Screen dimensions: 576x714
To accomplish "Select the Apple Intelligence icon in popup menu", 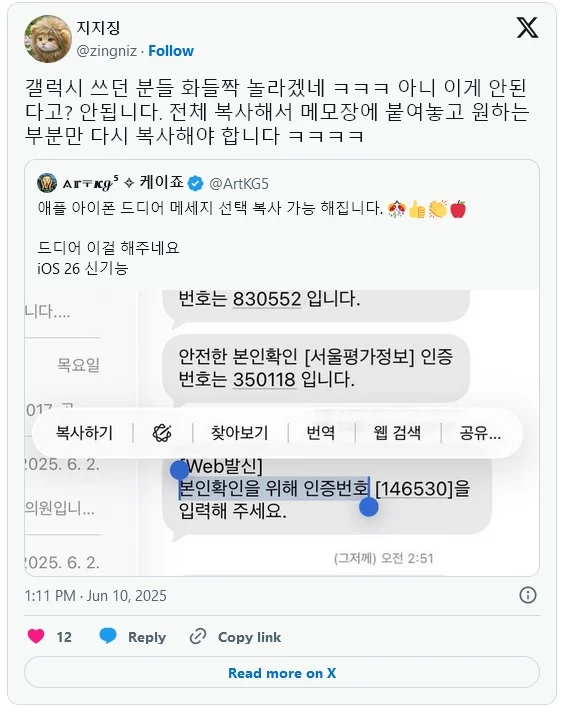I will click(x=162, y=433).
